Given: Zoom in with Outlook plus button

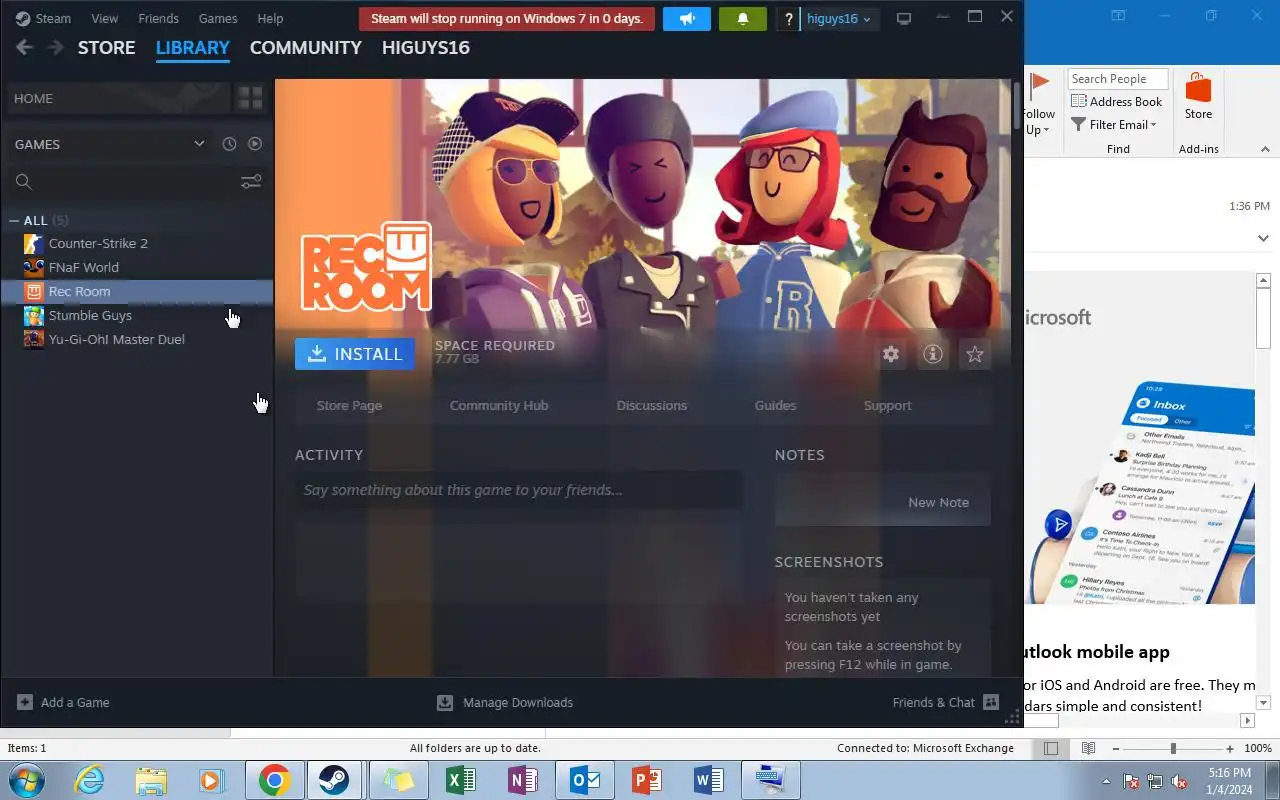Looking at the screenshot, I should tap(1230, 748).
